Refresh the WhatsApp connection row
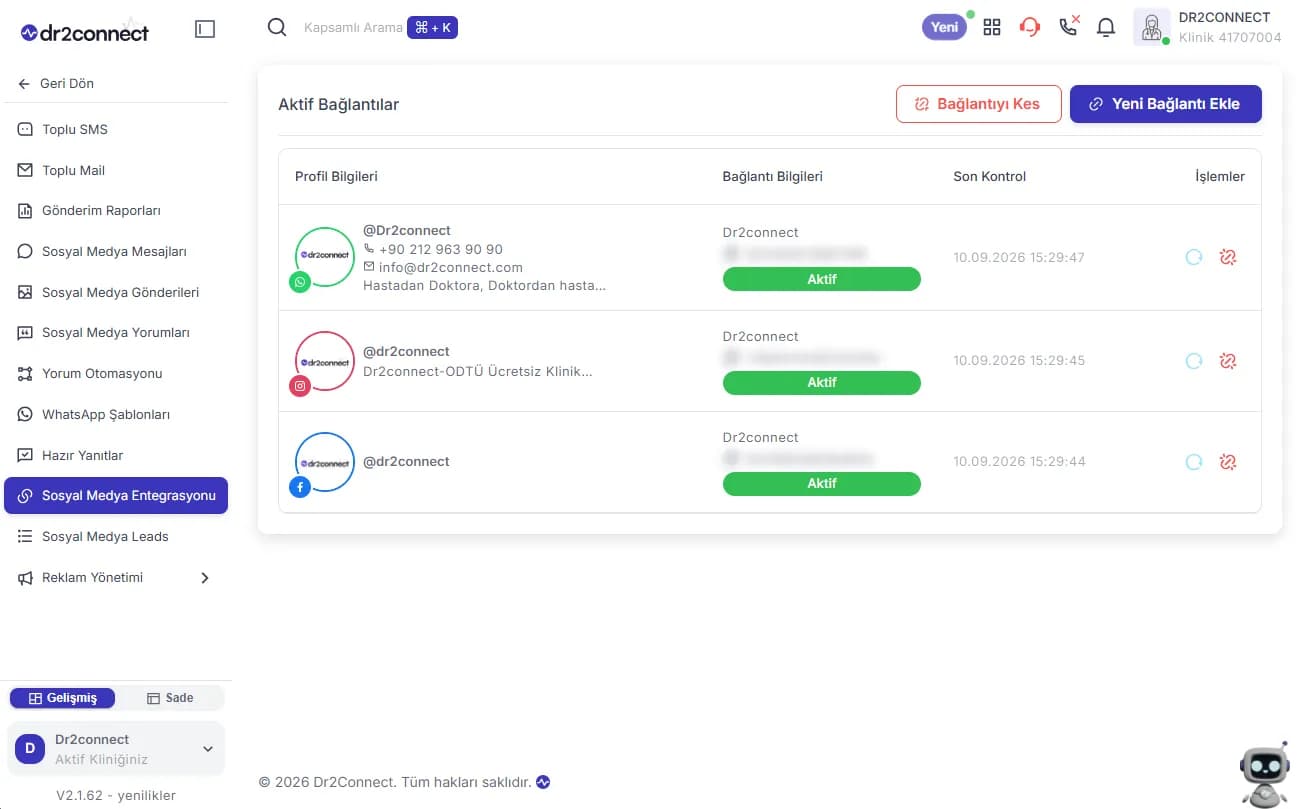This screenshot has width=1304, height=809. coord(1194,257)
